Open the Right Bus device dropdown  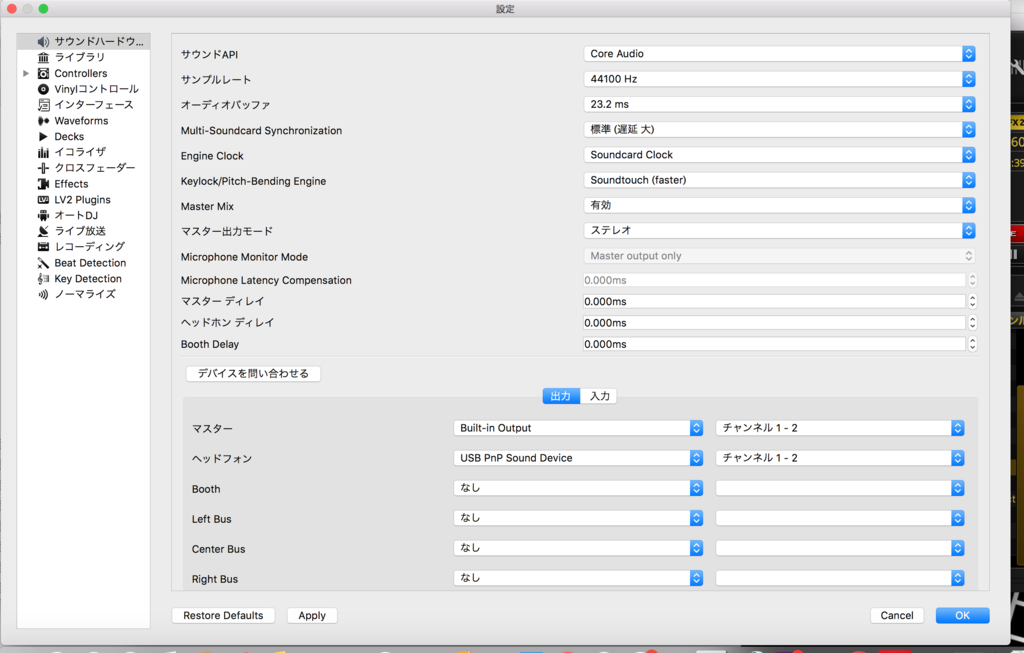pyautogui.click(x=578, y=579)
